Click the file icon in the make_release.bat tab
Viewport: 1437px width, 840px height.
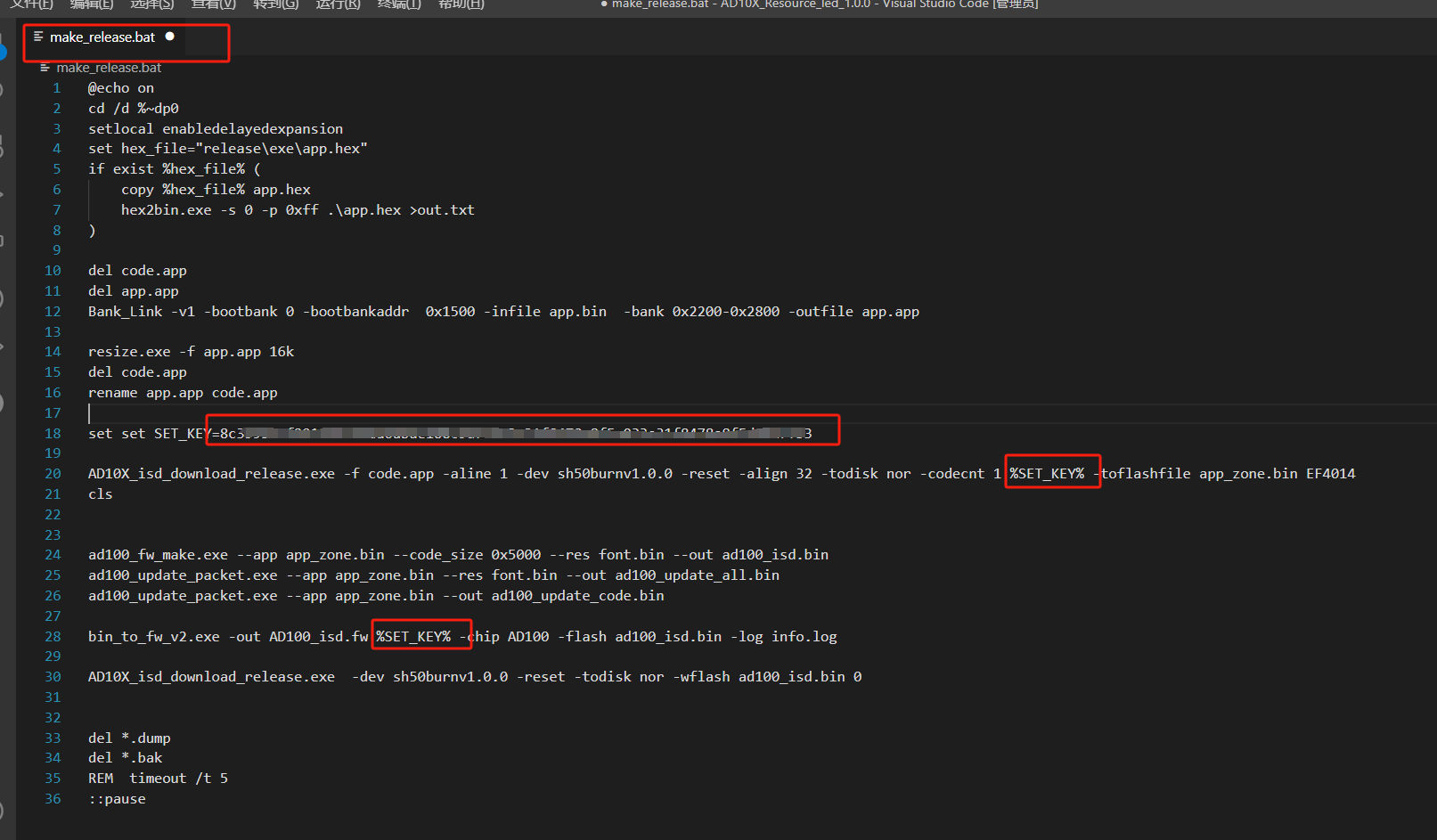point(38,37)
